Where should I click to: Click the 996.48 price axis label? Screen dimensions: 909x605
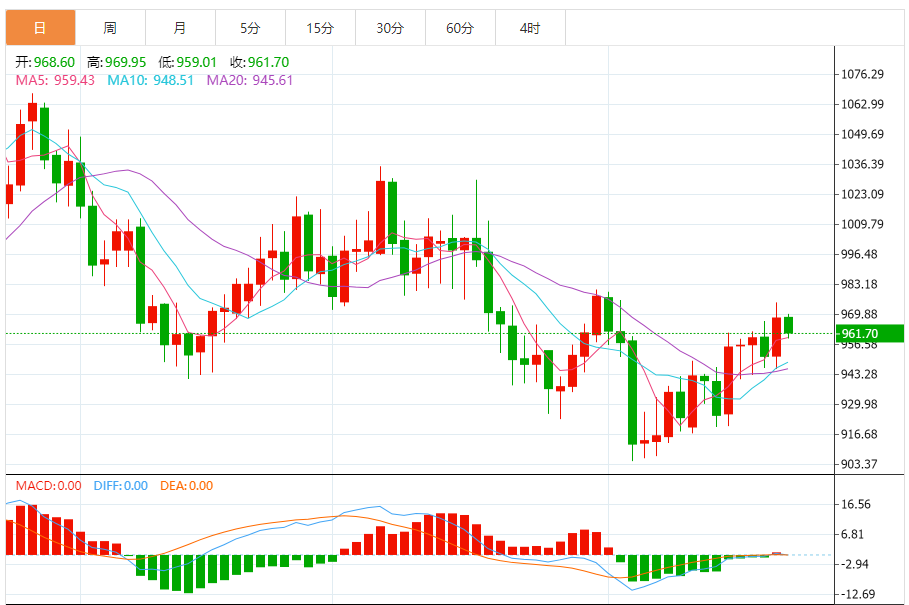tap(859, 254)
